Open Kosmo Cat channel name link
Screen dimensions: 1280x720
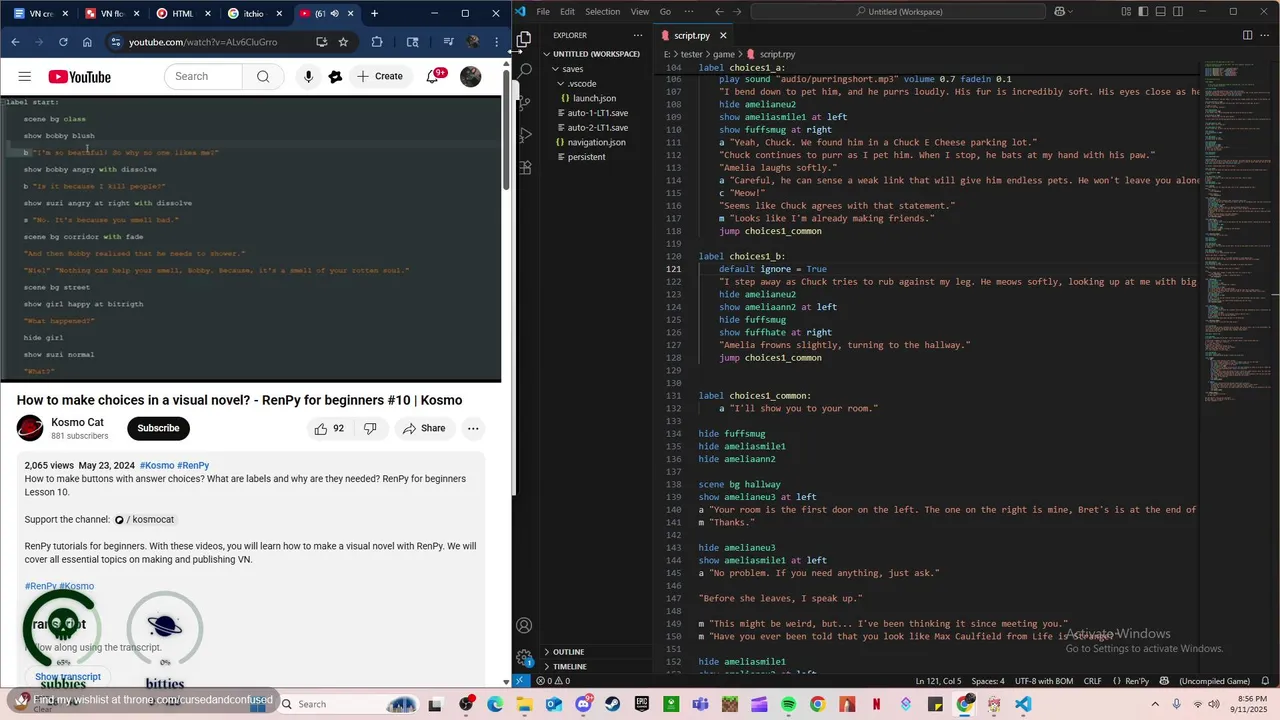[77, 422]
